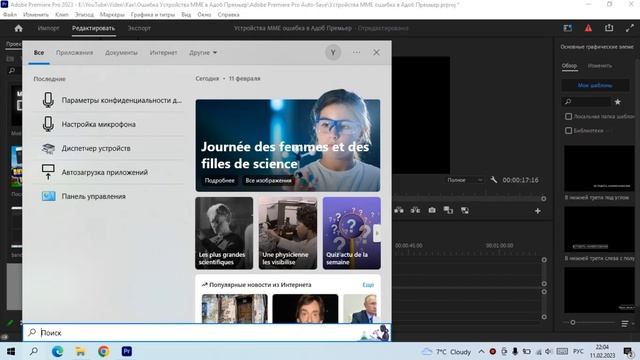Click the Comparison View icon
Viewport: 640px width, 360px height.
[x=448, y=210]
